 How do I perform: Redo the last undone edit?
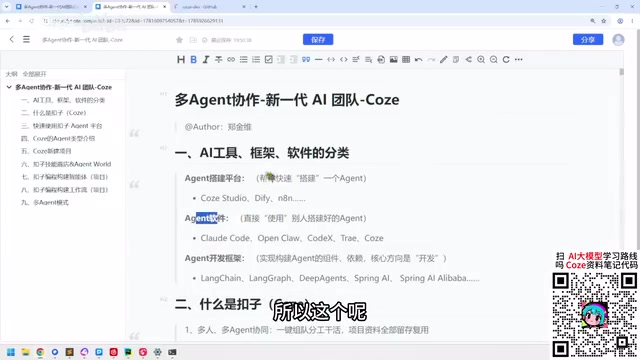point(431,60)
